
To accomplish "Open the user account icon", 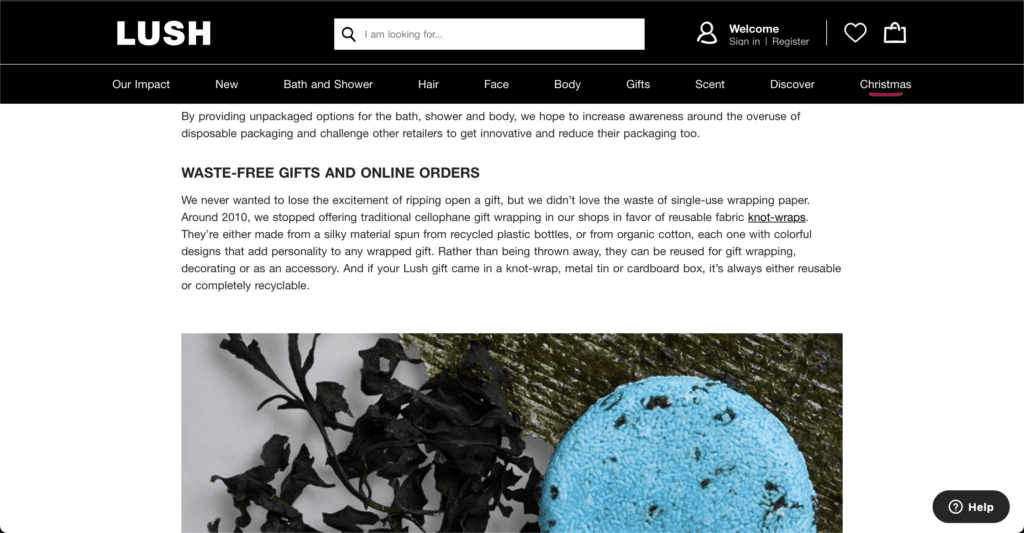I will click(x=707, y=33).
